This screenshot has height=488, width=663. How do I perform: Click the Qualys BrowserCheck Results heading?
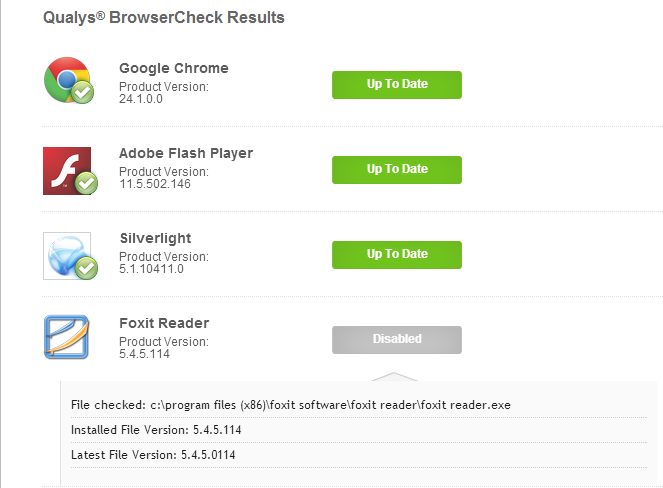[164, 17]
